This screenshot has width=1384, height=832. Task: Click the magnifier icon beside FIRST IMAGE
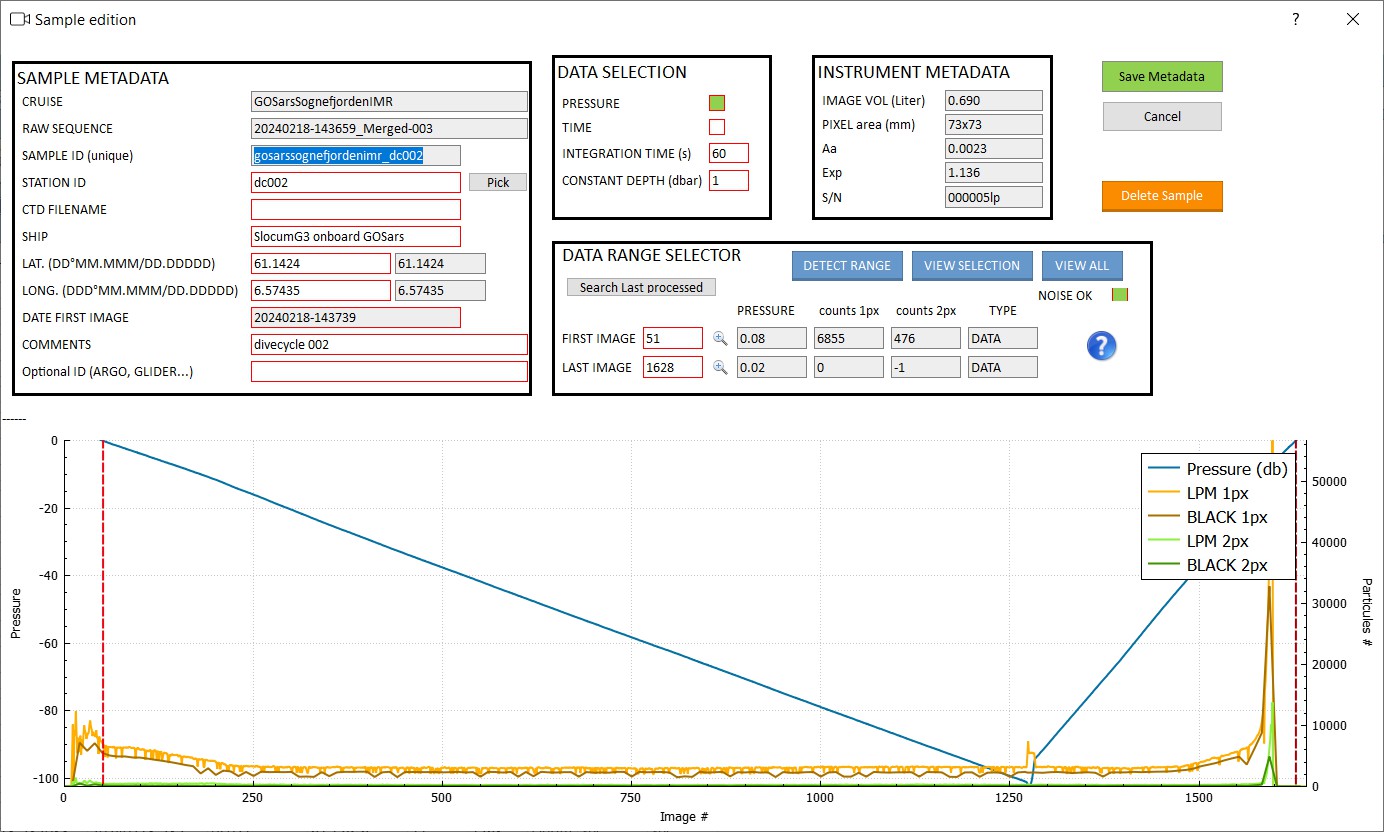point(718,338)
